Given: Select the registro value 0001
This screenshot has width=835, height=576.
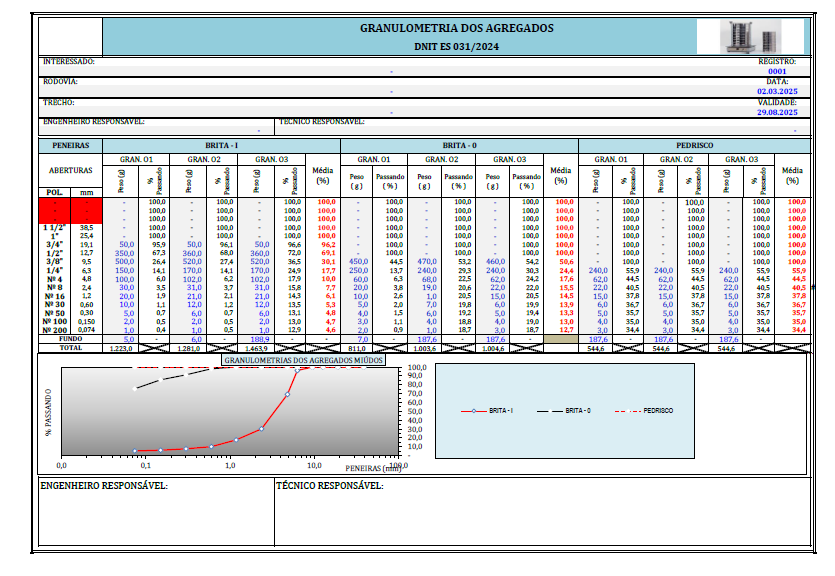Looking at the screenshot, I should [x=777, y=71].
